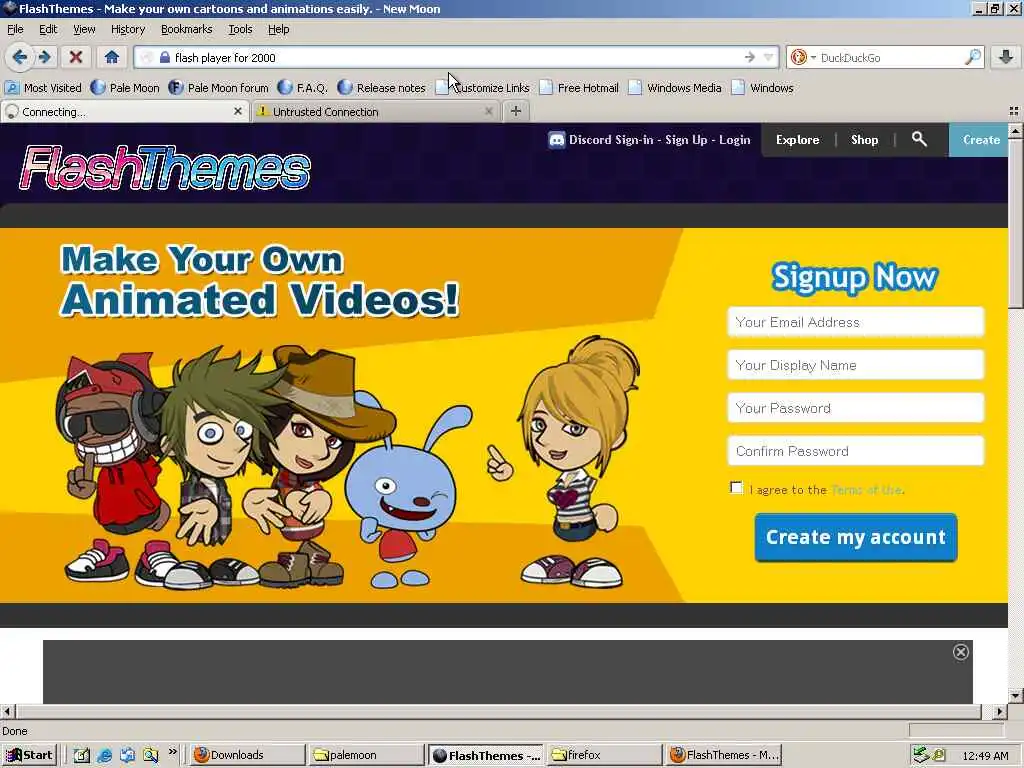This screenshot has height=768, width=1024.
Task: Open the Tools menu
Action: tap(240, 29)
